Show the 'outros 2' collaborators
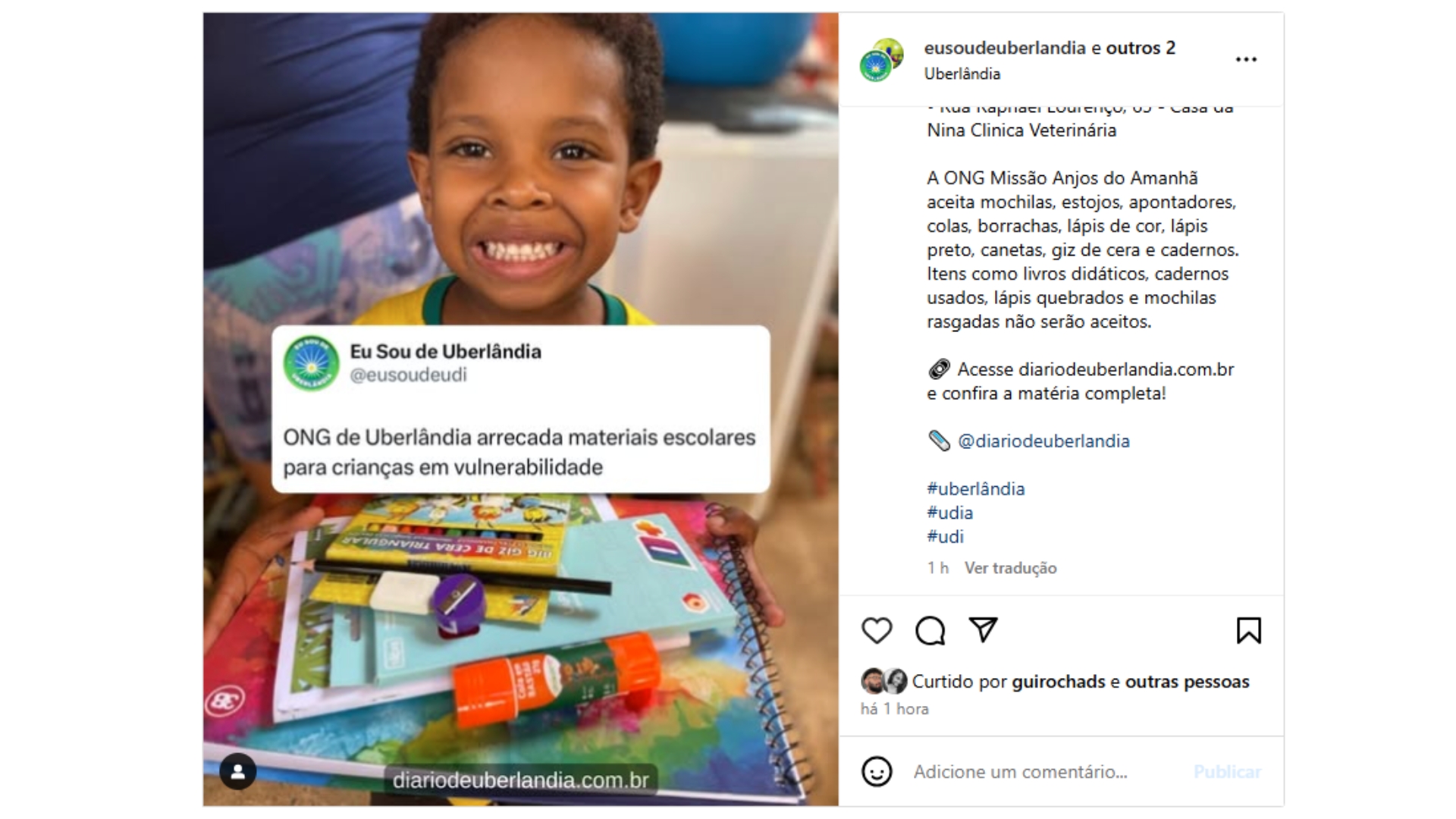1456x819 pixels. (1141, 48)
